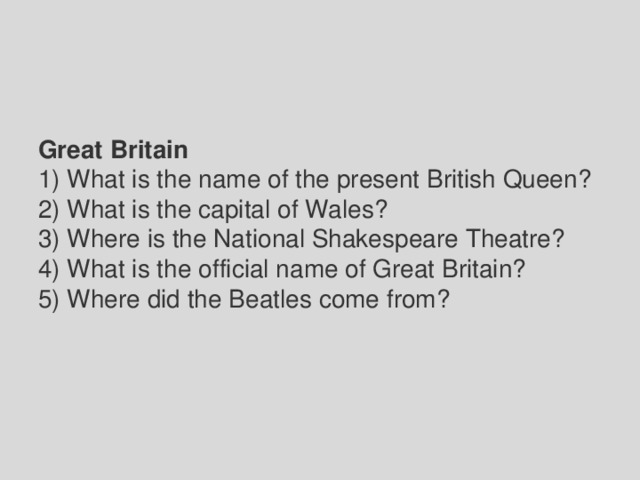This screenshot has width=640, height=480.
Task: Place cursor on the word Shakespeare
Action: tap(384, 239)
